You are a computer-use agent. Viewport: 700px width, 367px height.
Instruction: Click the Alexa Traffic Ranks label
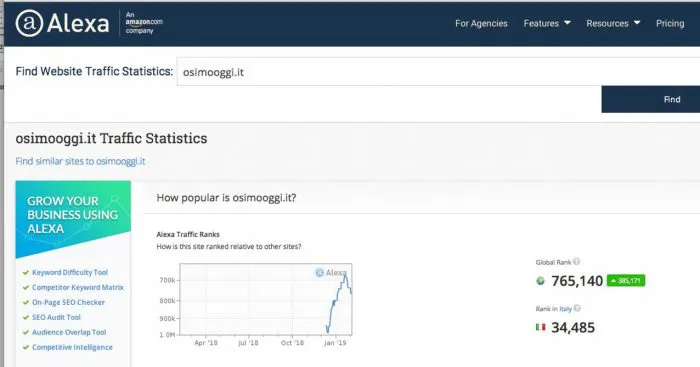tap(188, 234)
